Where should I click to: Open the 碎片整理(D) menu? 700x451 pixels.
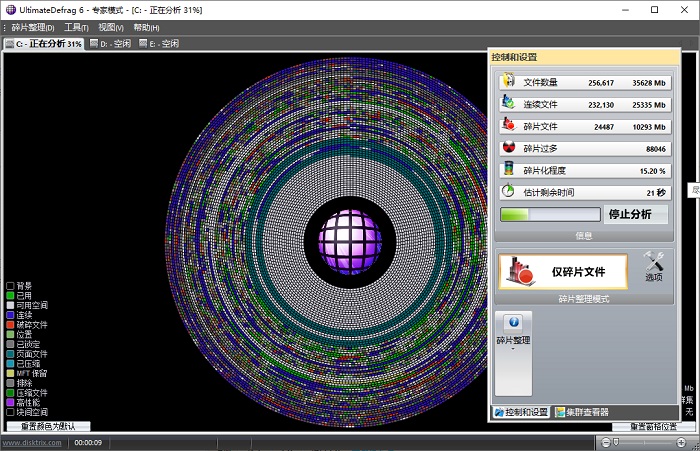(33, 28)
